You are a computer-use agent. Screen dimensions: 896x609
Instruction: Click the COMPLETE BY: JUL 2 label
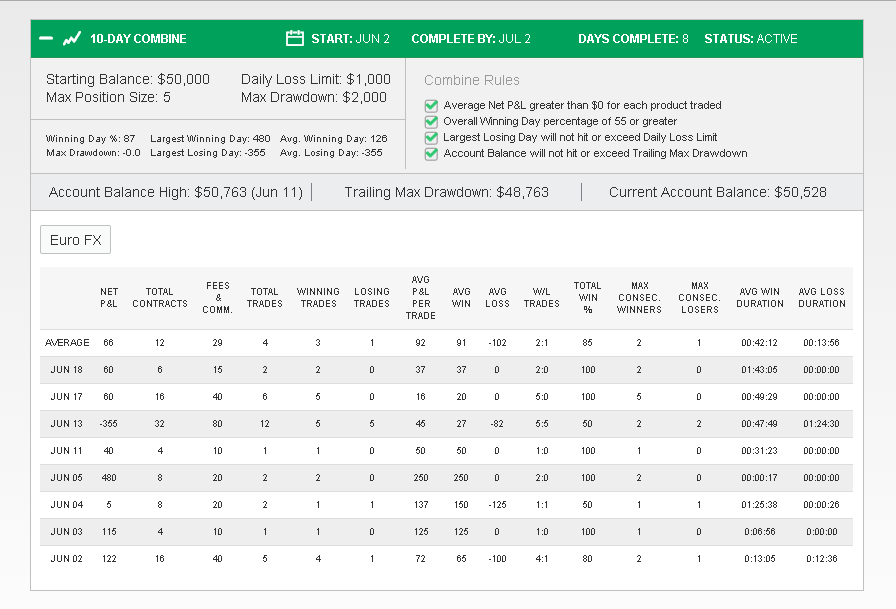471,39
